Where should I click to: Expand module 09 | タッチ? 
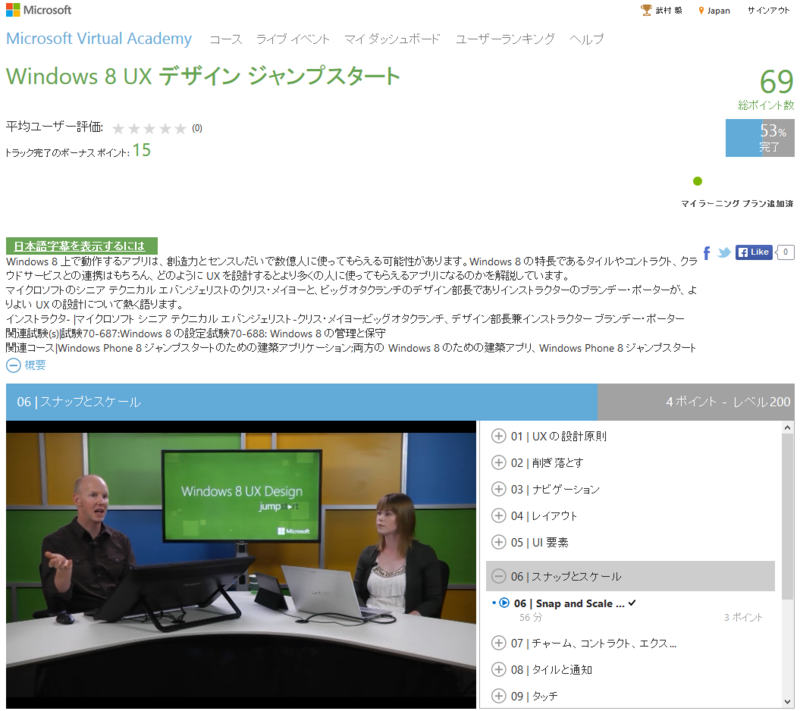[x=498, y=696]
